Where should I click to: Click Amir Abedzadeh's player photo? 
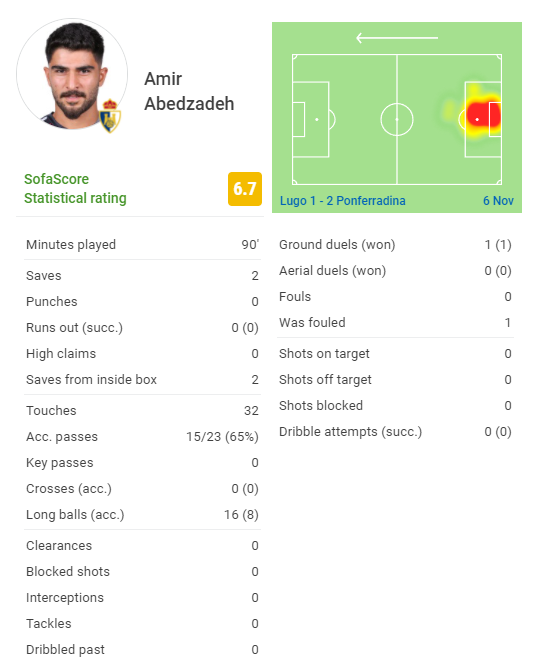72,74
